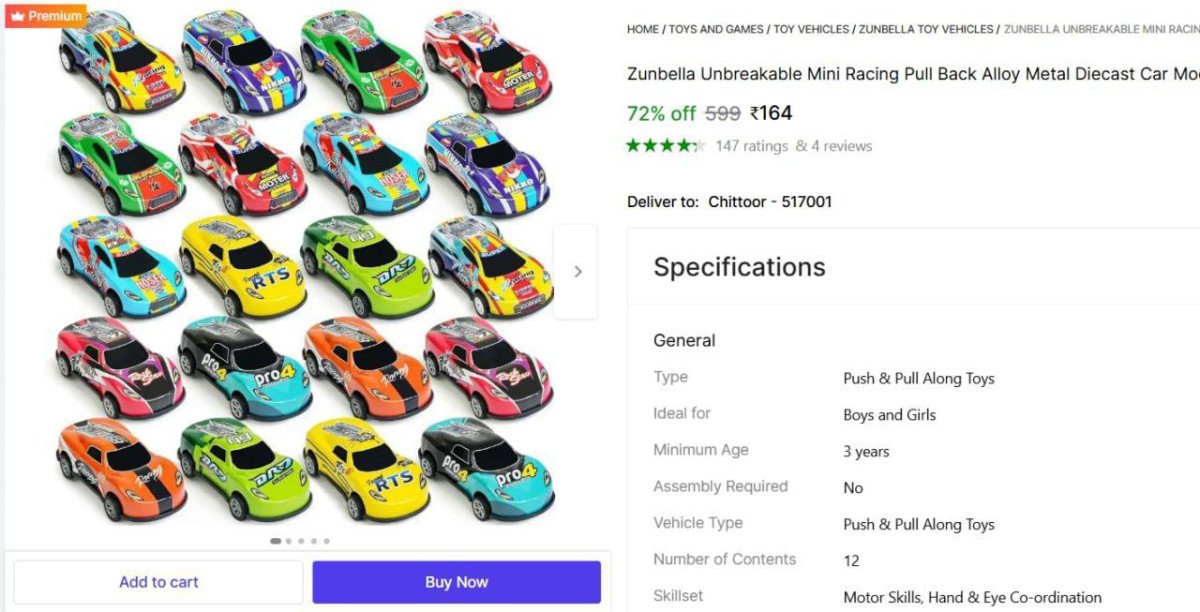The width and height of the screenshot is (1200, 612).
Task: Jump to the last carousel dot
Action: pyautogui.click(x=326, y=541)
